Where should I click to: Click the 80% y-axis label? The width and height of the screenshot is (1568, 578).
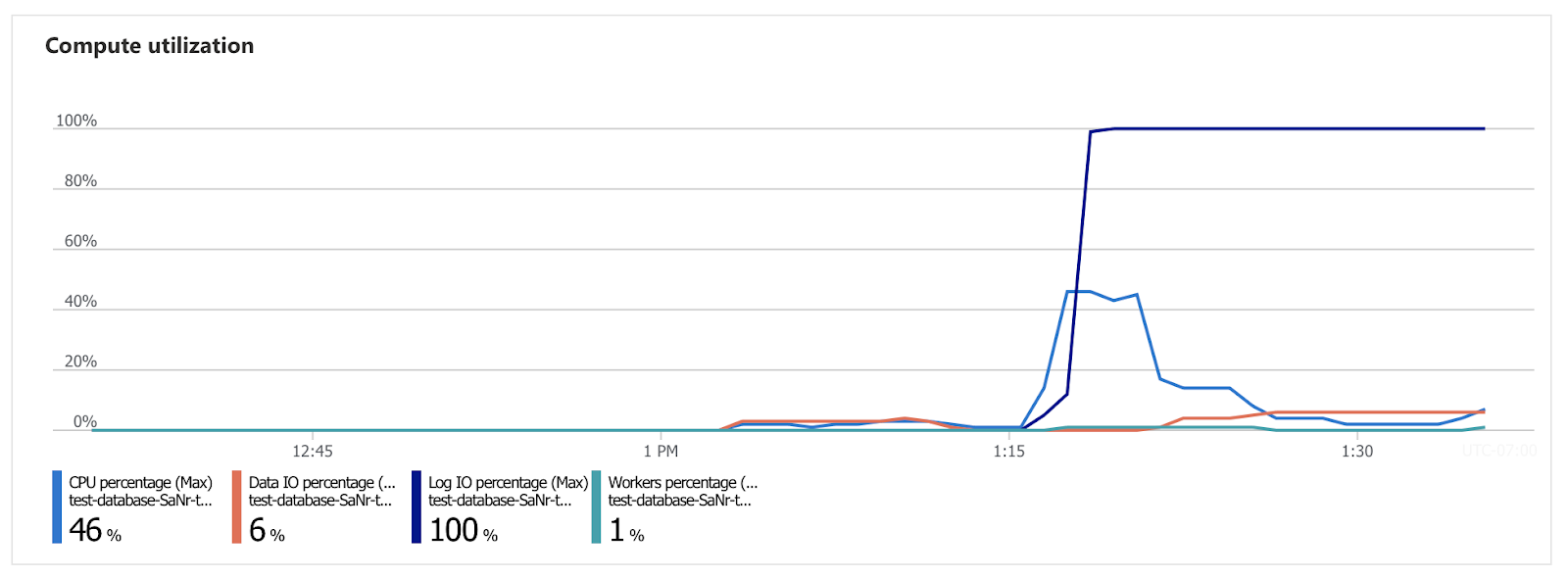(x=80, y=181)
